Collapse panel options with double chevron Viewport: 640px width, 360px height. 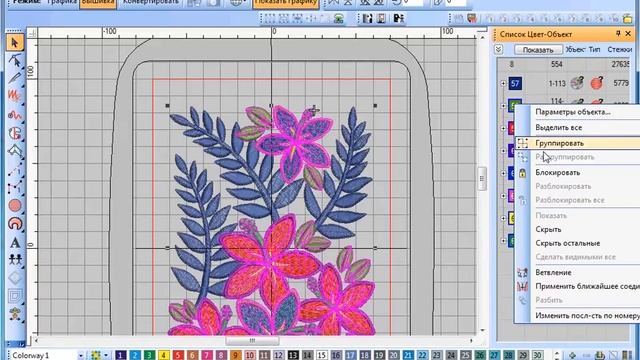tap(498, 49)
